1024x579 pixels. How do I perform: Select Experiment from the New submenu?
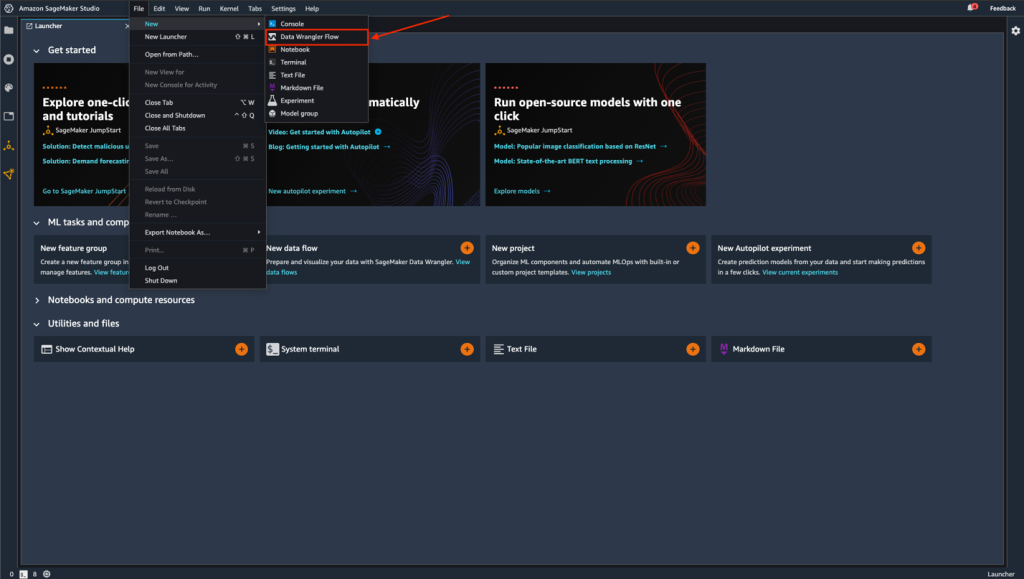point(317,101)
